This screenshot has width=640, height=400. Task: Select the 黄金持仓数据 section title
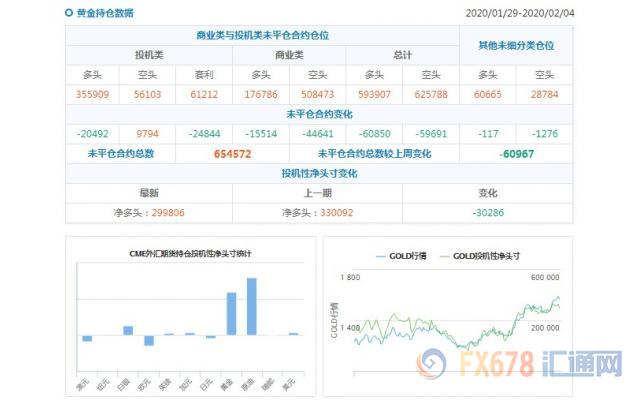104,14
